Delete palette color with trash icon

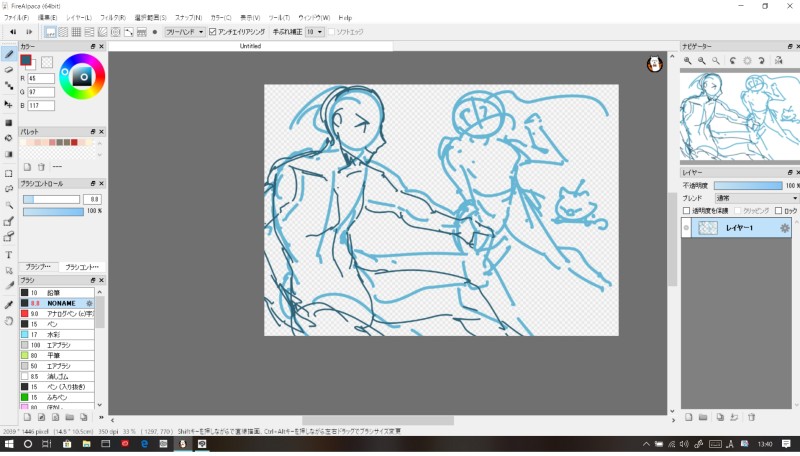41,167
